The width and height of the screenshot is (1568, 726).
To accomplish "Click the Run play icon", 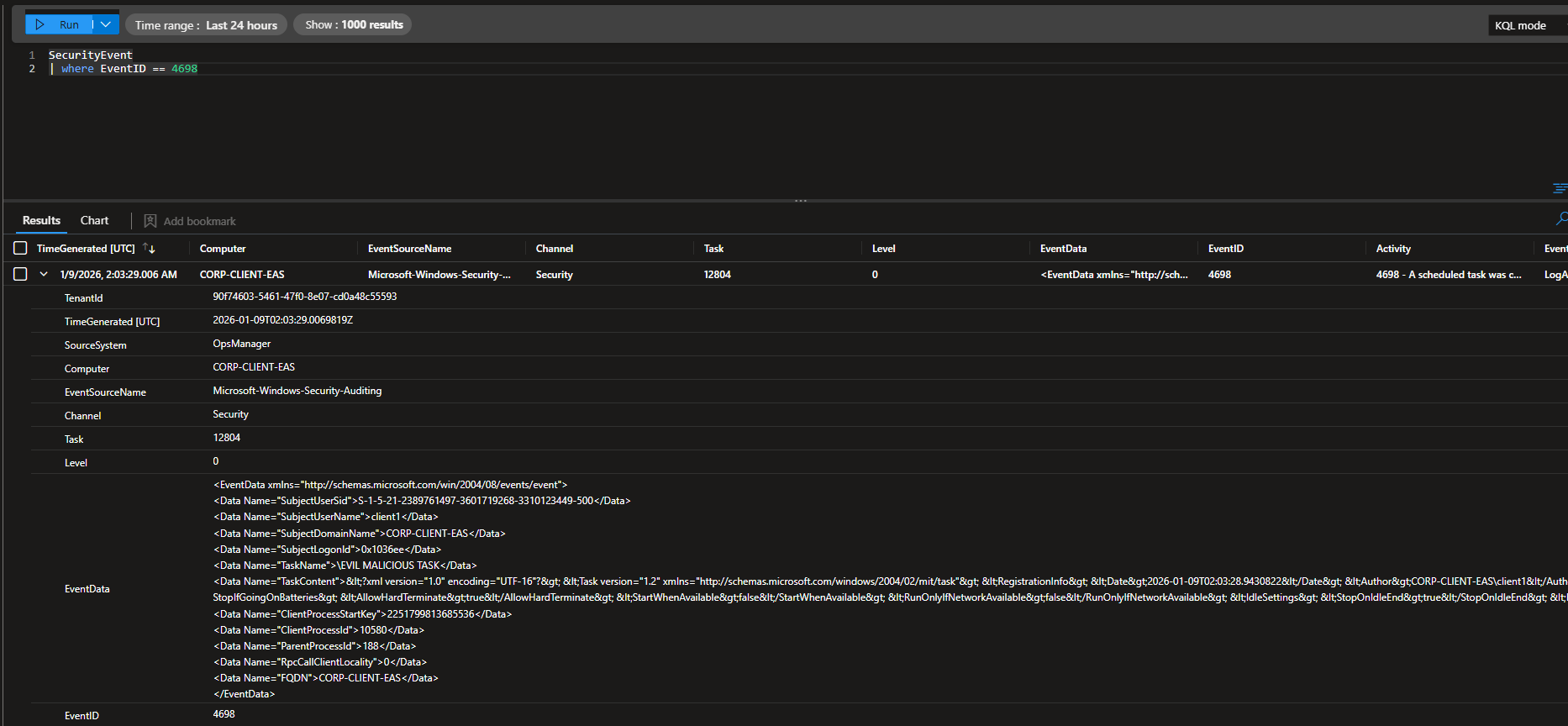I will coord(39,24).
